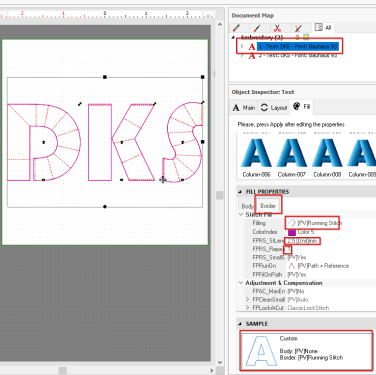
Task: Click the red A icon of item 2
Action: click(x=252, y=55)
